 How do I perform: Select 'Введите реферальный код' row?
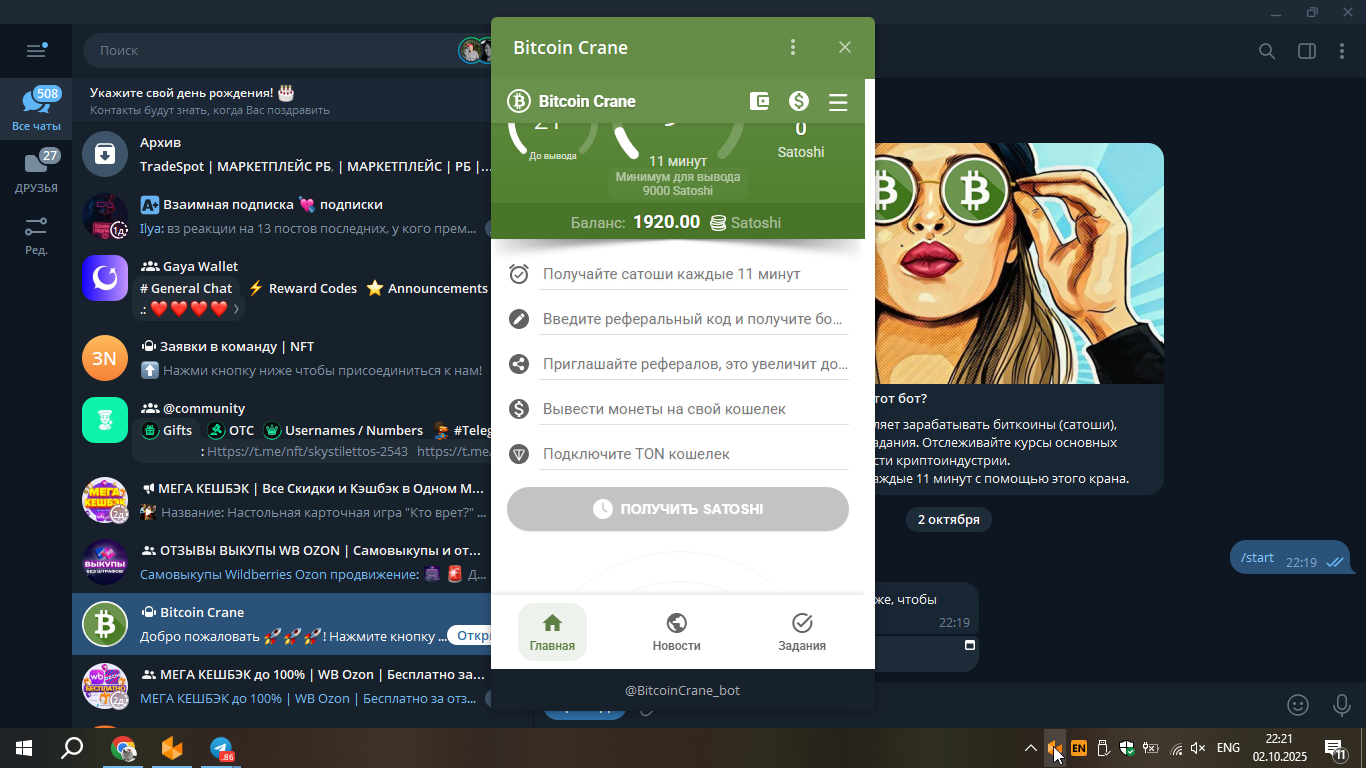pos(678,319)
